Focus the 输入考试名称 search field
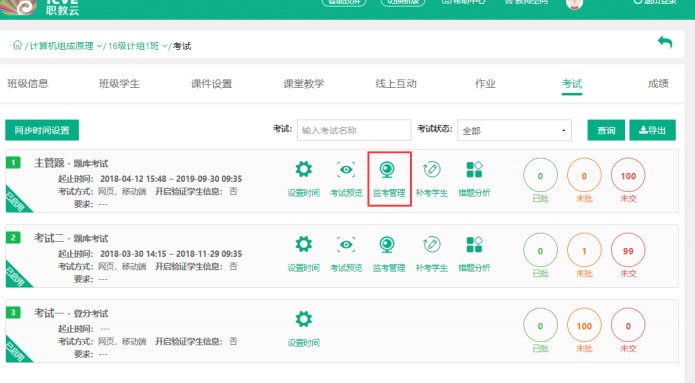 [354, 130]
